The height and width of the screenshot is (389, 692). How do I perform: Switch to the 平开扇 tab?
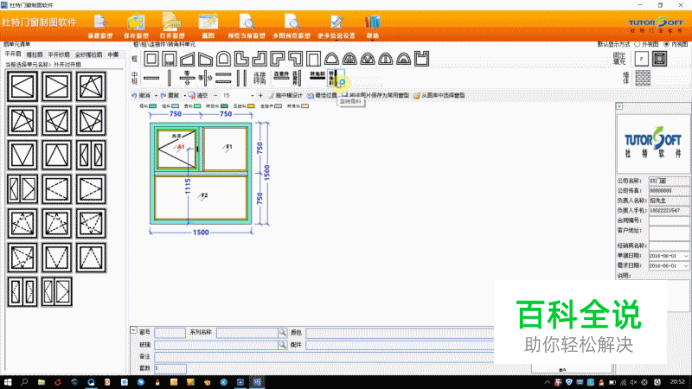pos(13,54)
